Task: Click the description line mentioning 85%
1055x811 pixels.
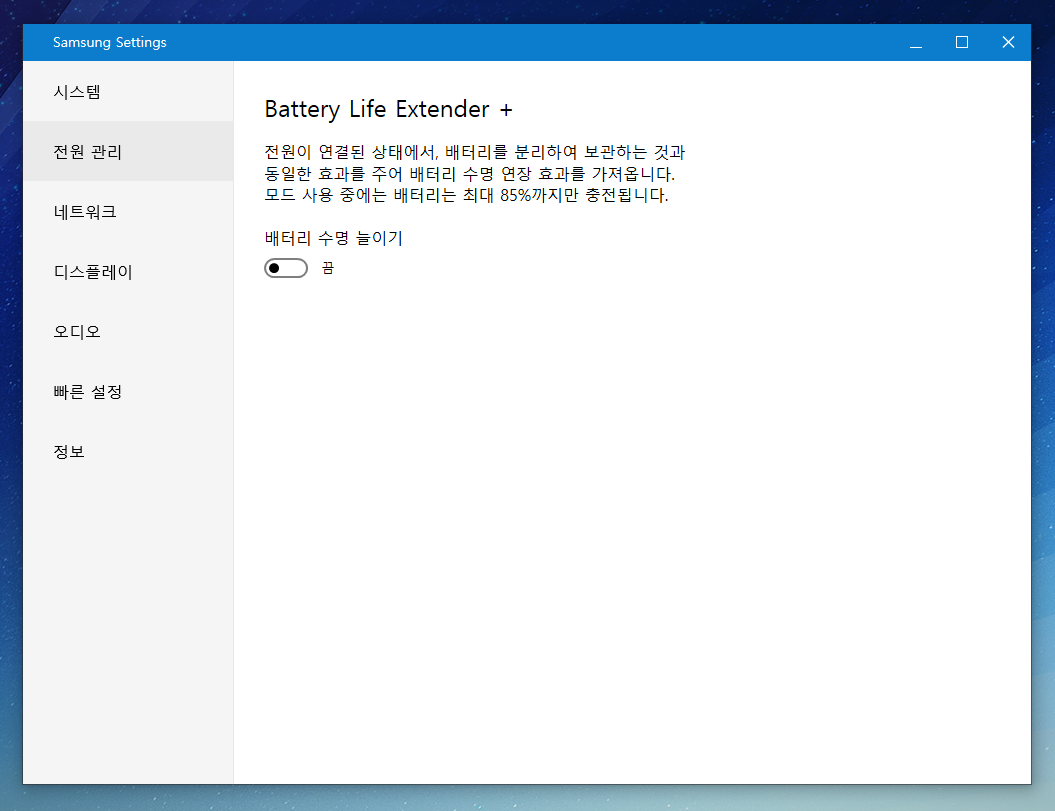Action: point(466,195)
